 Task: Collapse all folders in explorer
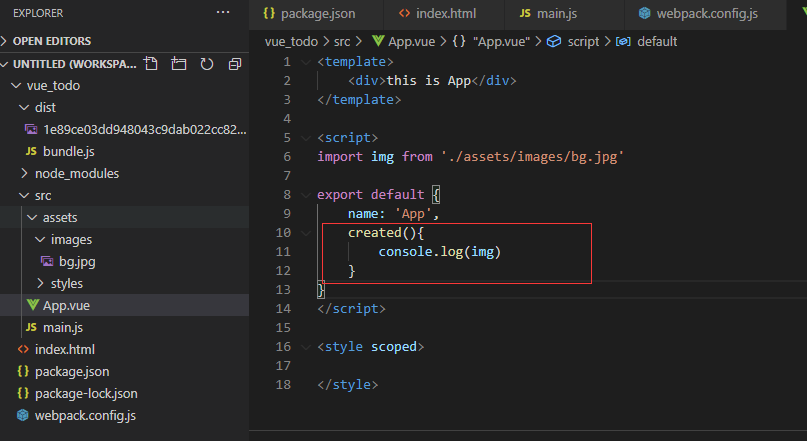pos(235,64)
